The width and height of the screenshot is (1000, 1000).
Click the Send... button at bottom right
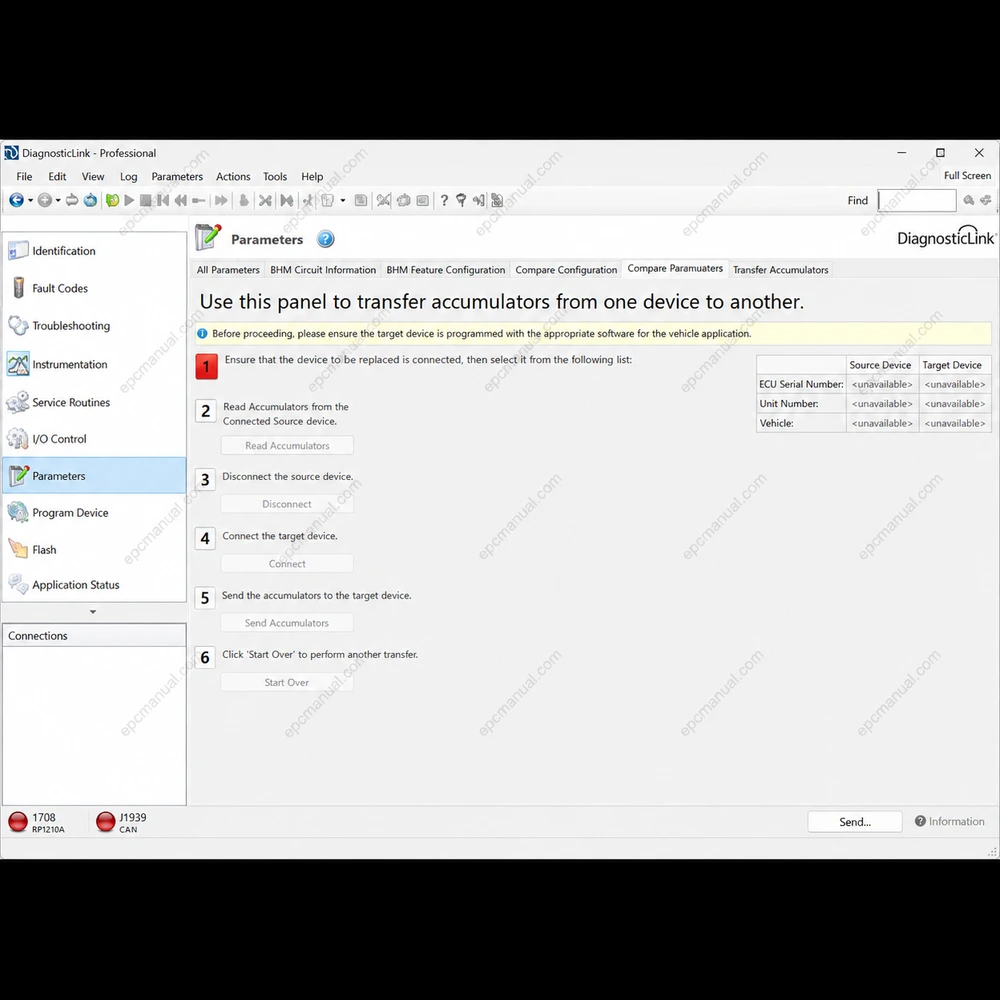[x=855, y=822]
